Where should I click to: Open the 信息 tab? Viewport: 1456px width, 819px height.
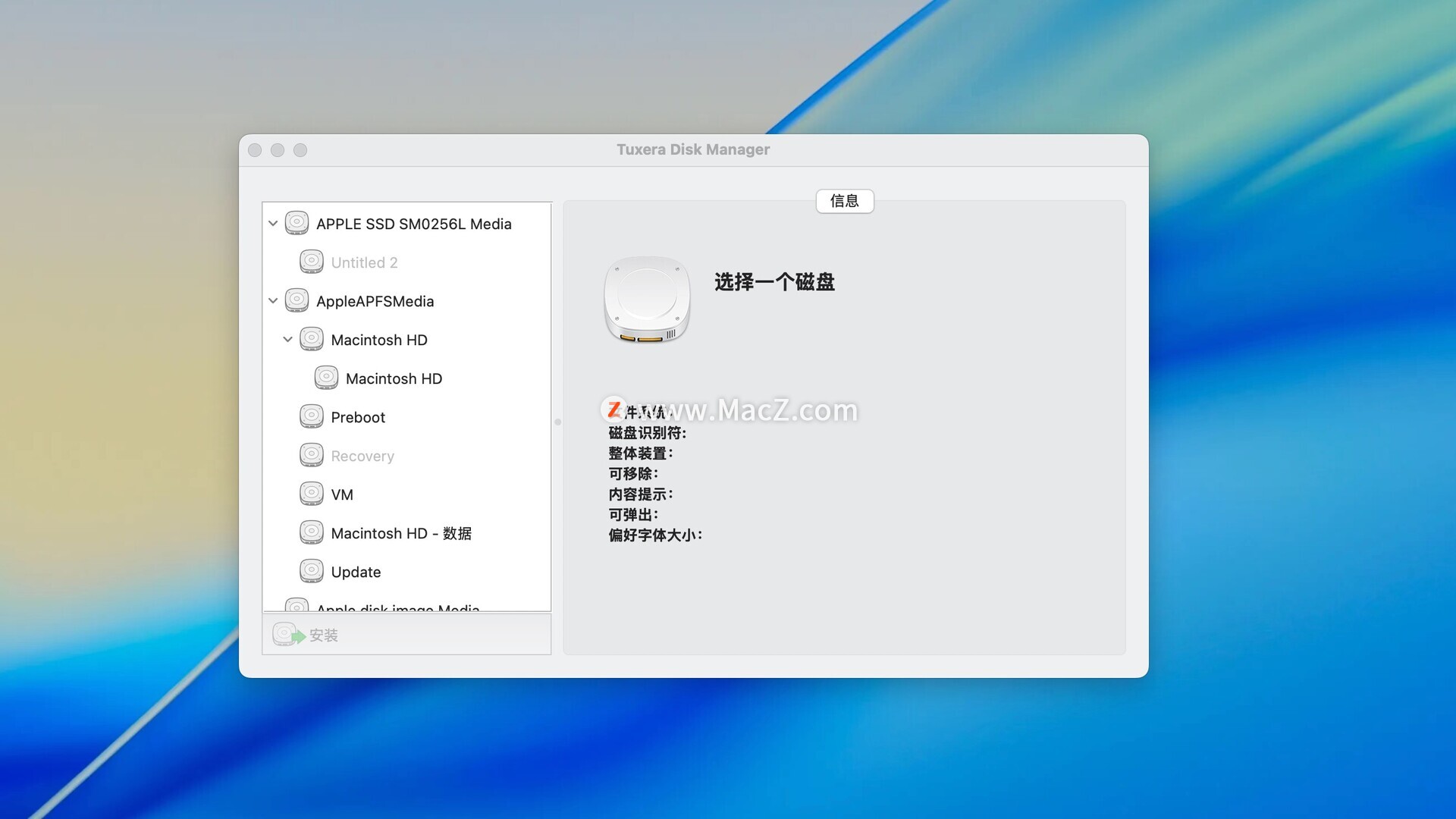point(845,201)
